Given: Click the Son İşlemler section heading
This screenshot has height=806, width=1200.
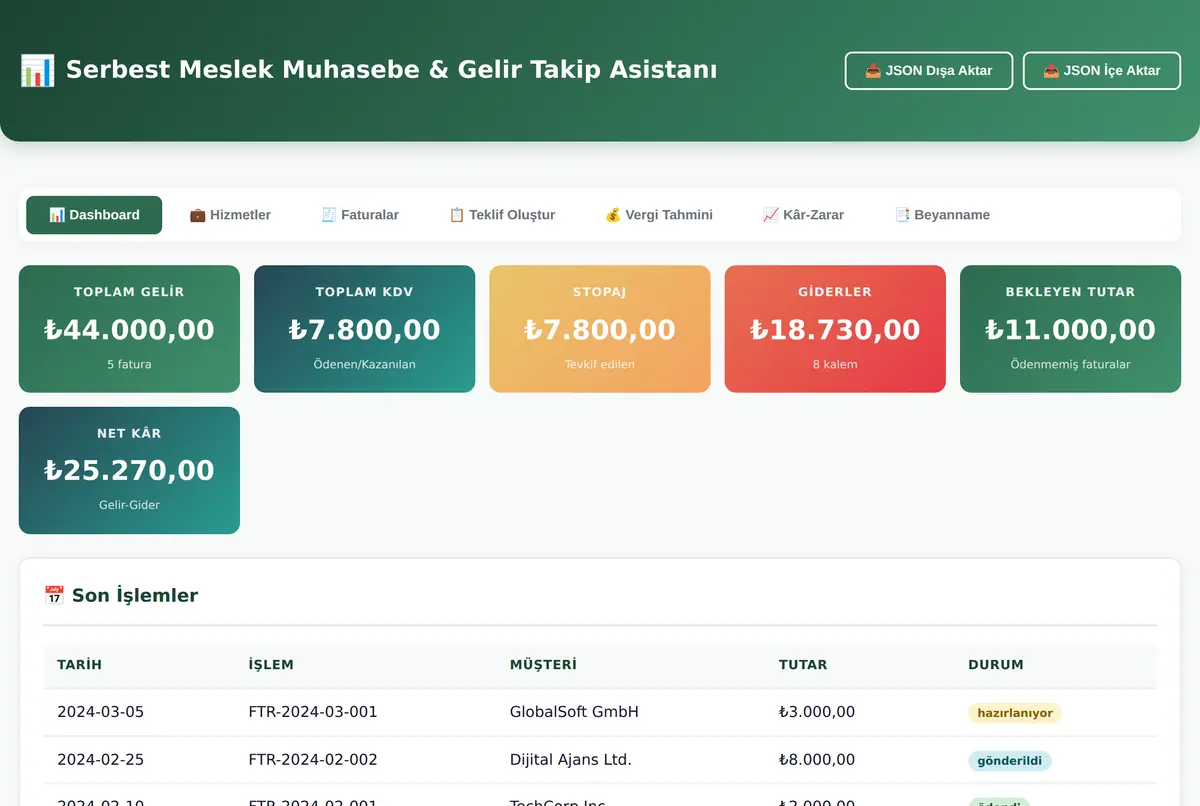Looking at the screenshot, I should pyautogui.click(x=121, y=595).
